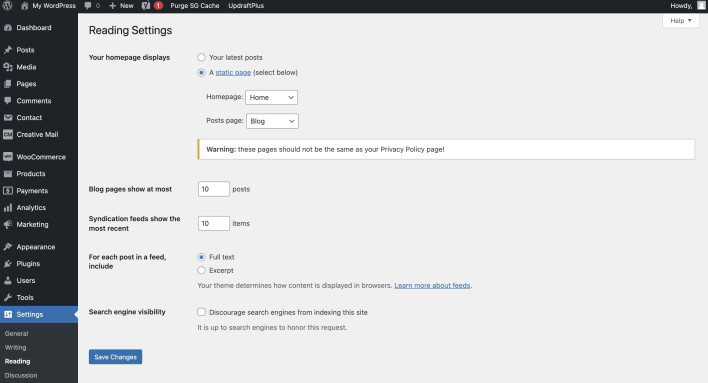Click the Media icon in sidebar
The width and height of the screenshot is (708, 383).
[8, 67]
